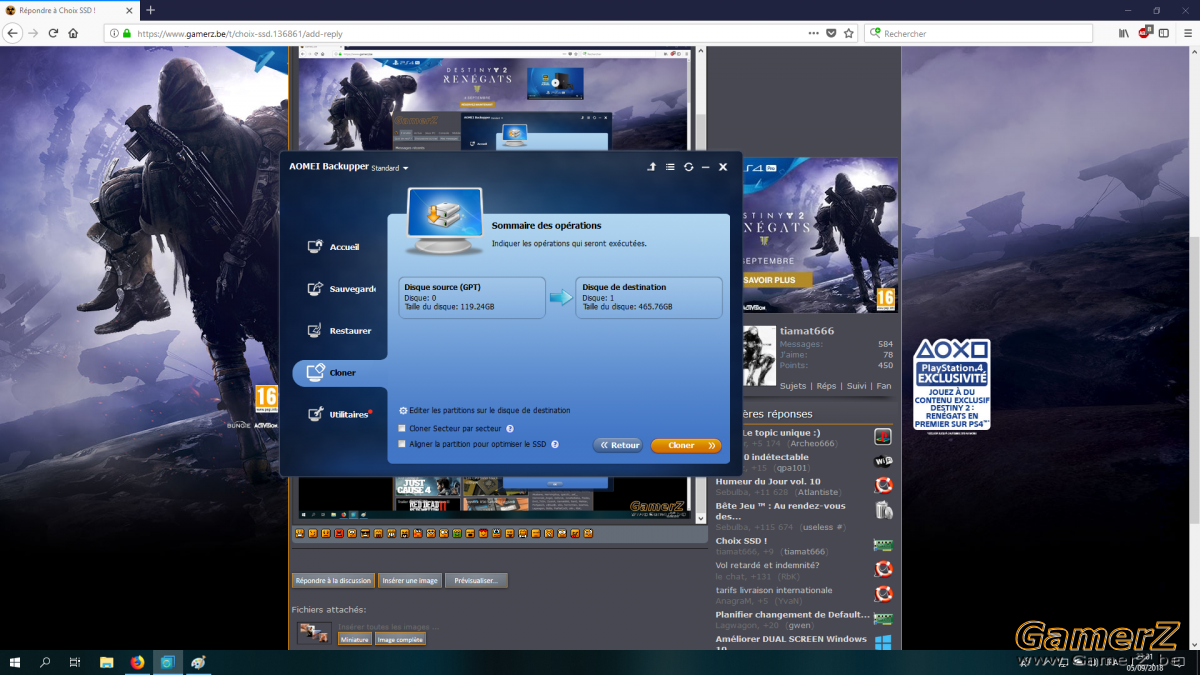Viewport: 1200px width, 675px height.
Task: Click WiFi icon beside indétectable topic
Action: point(883,461)
